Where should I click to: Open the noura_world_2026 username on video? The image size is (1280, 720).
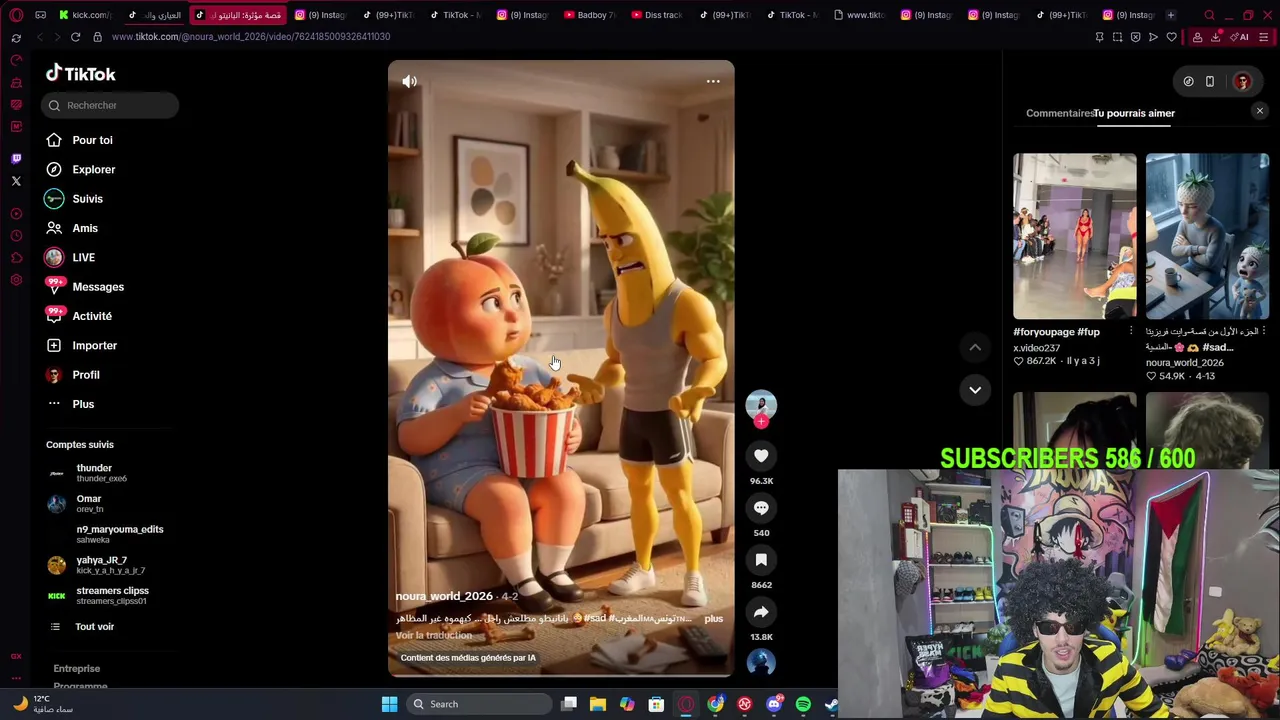(x=444, y=596)
